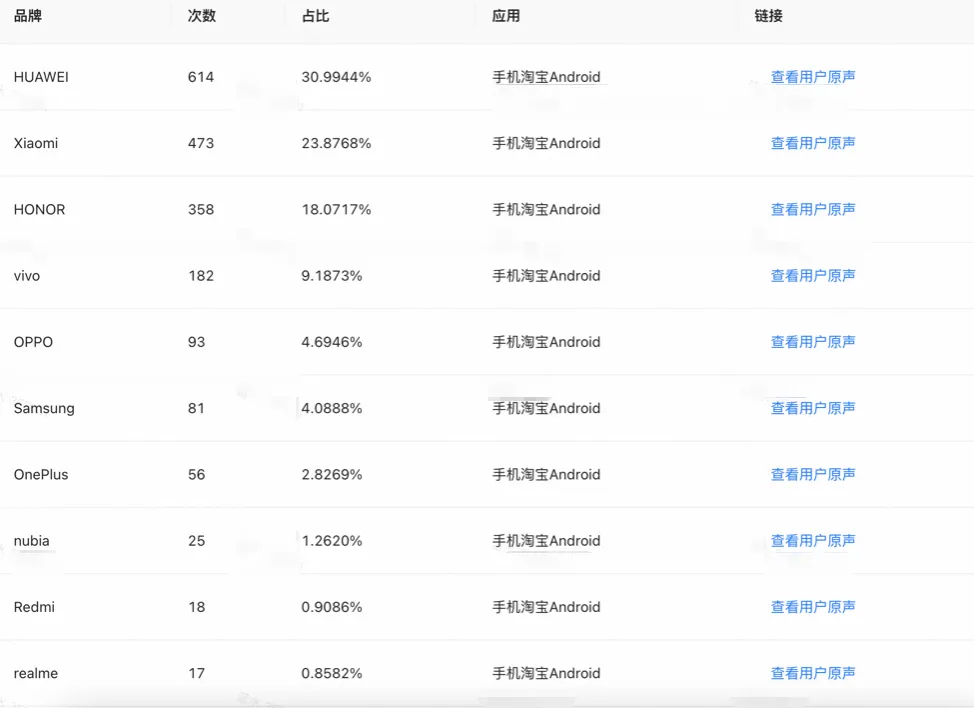Click 手机淘宝Android in the realme row
This screenshot has height=708, width=974.
click(x=547, y=673)
